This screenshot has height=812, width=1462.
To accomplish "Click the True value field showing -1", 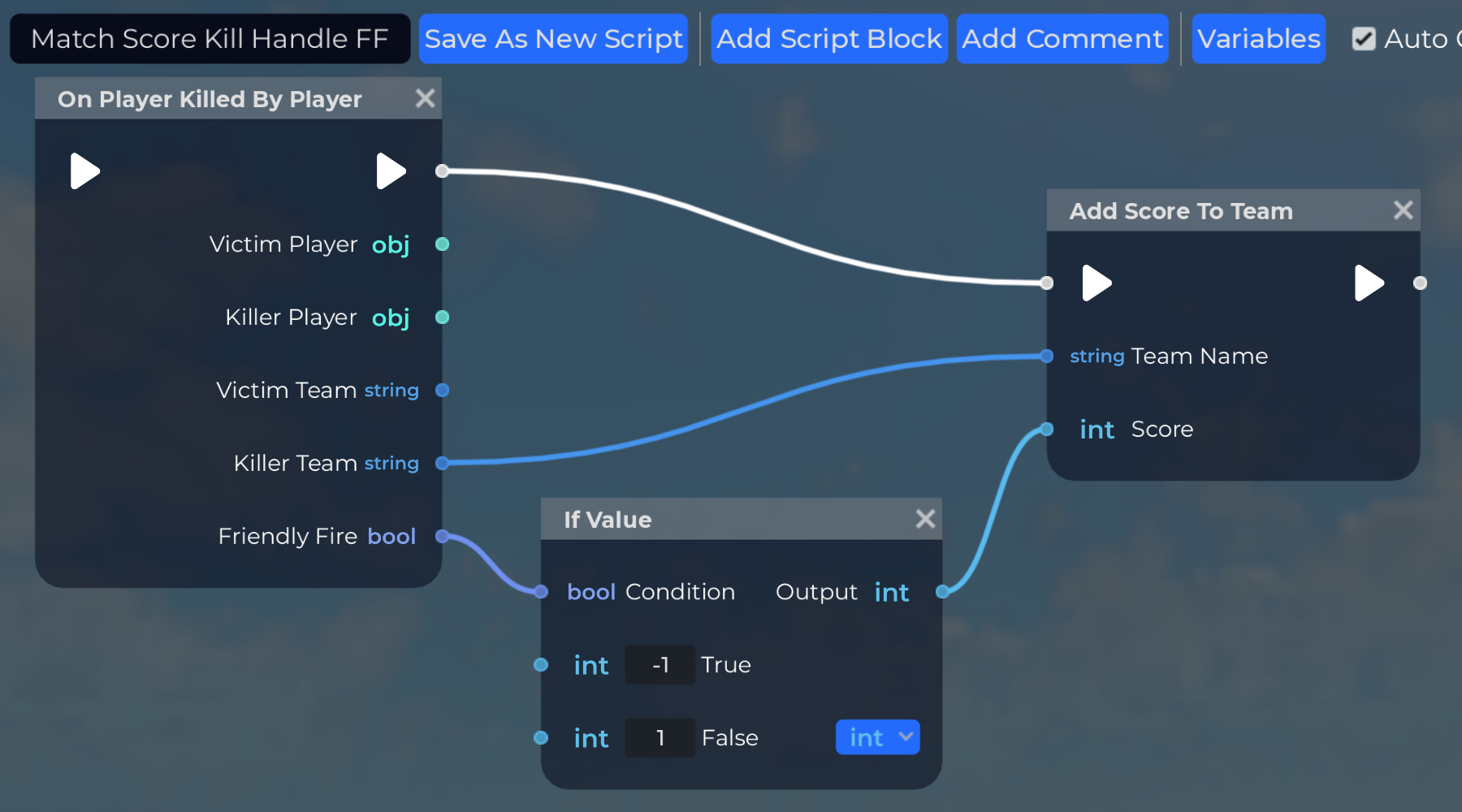I will pos(660,665).
